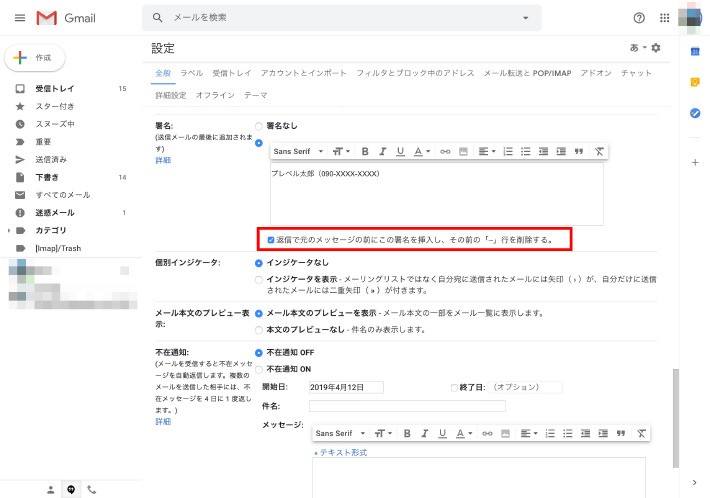The image size is (710, 498).
Task: Open the main menu hamburger icon
Action: [x=20, y=18]
